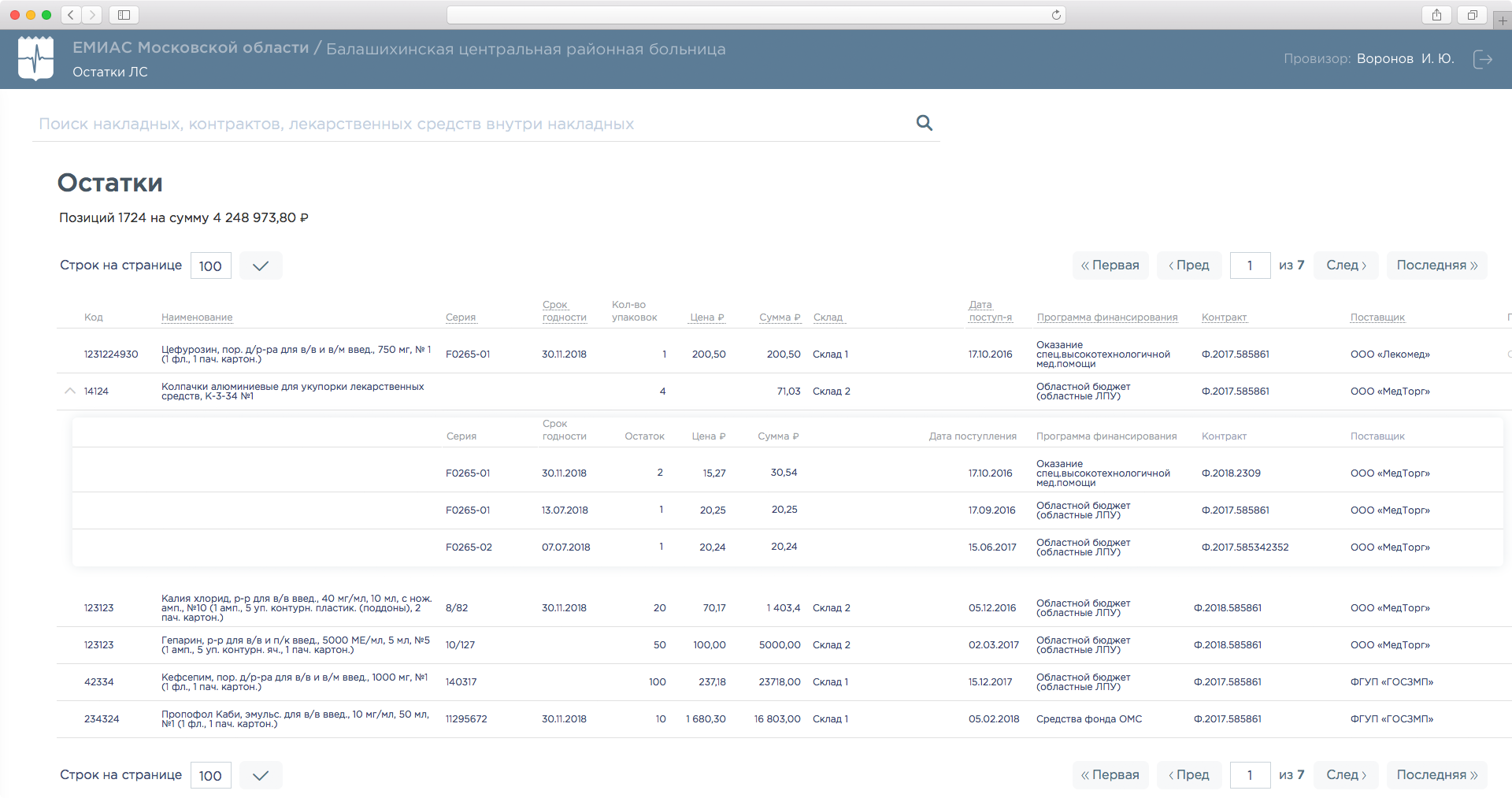
Task: Click the bottom Пред pagination button
Action: [1189, 775]
